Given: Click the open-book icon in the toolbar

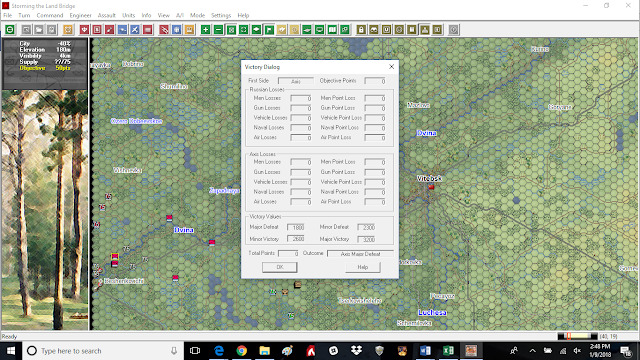Looking at the screenshot, I should pyautogui.click(x=332, y=30).
